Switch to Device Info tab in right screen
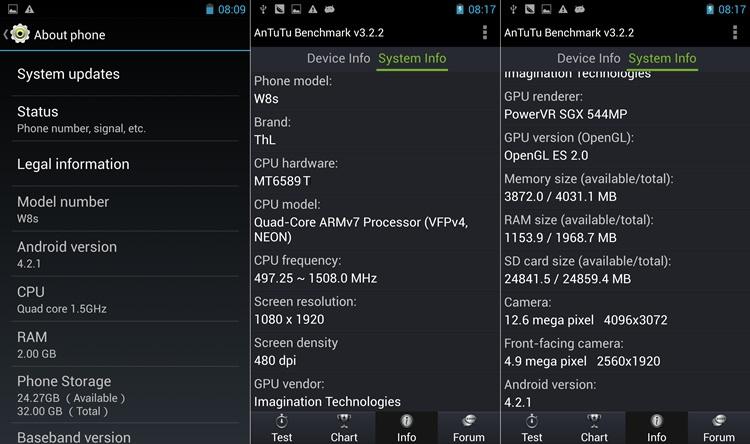Screen dimensions: 750x444 [x=588, y=58]
